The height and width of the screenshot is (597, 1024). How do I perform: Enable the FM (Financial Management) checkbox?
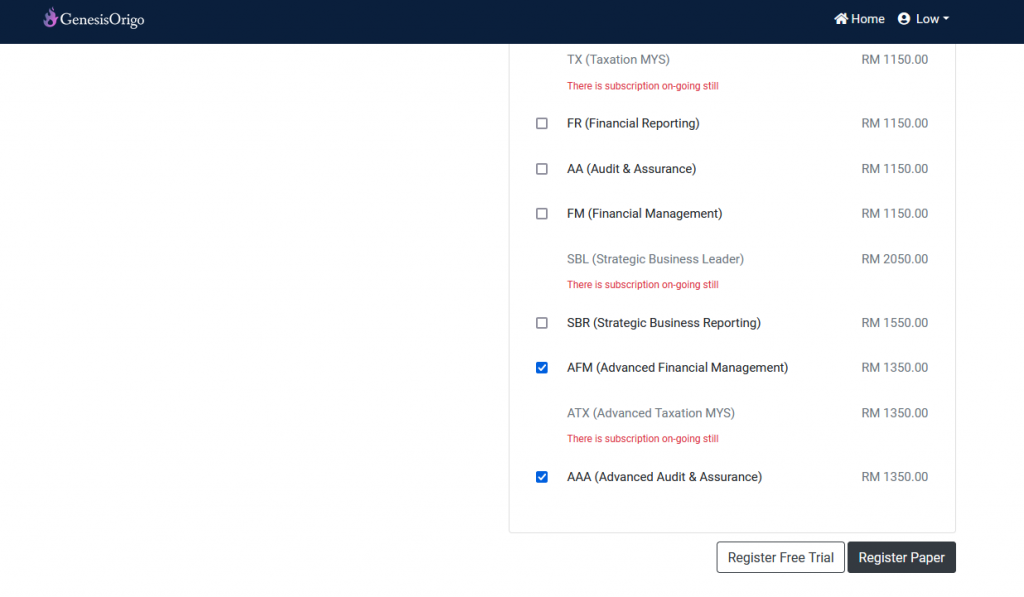point(541,214)
